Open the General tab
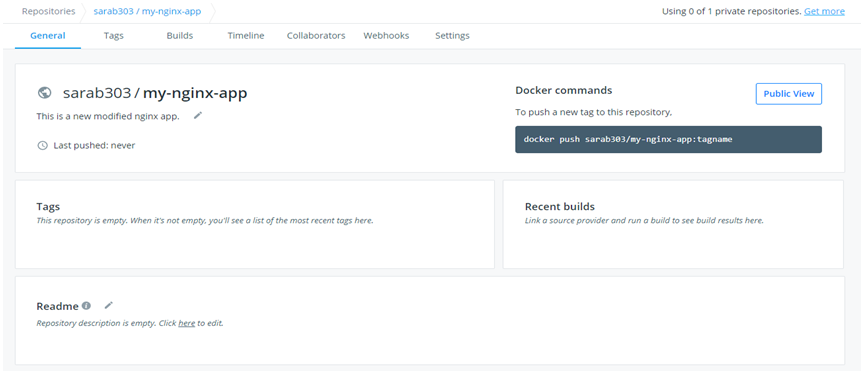 47,35
